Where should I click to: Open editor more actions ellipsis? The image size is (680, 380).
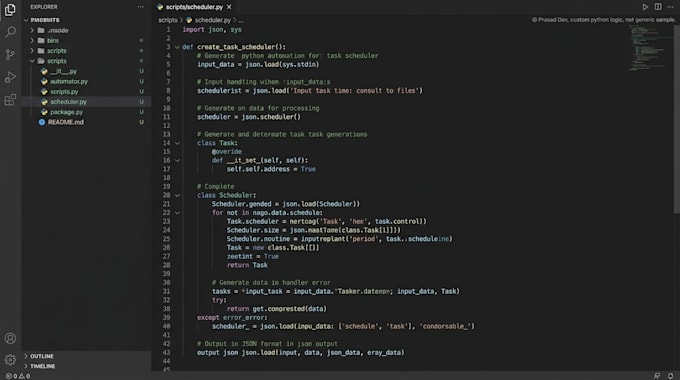click(x=670, y=7)
